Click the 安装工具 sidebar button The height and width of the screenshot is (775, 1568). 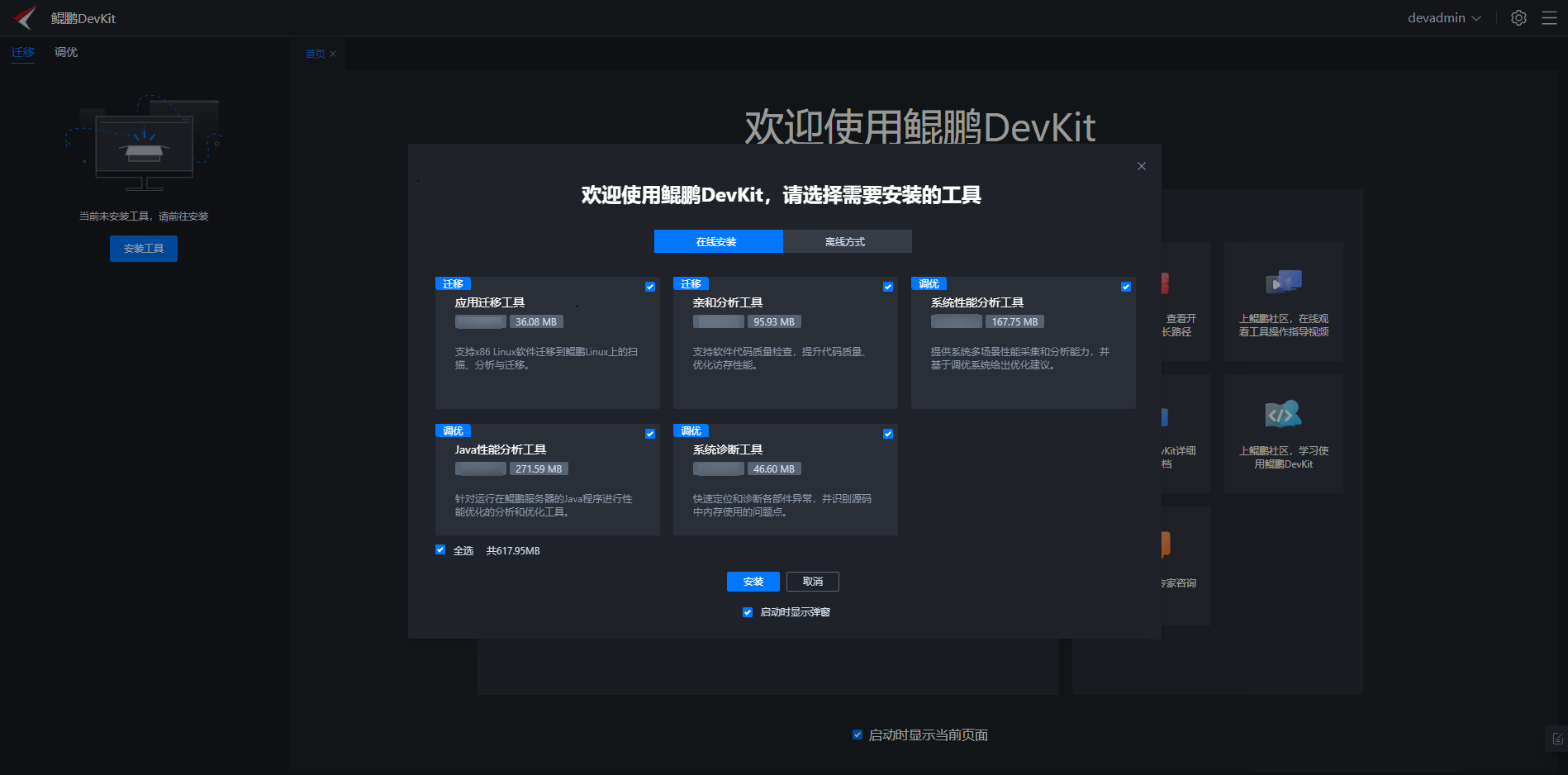coord(144,249)
